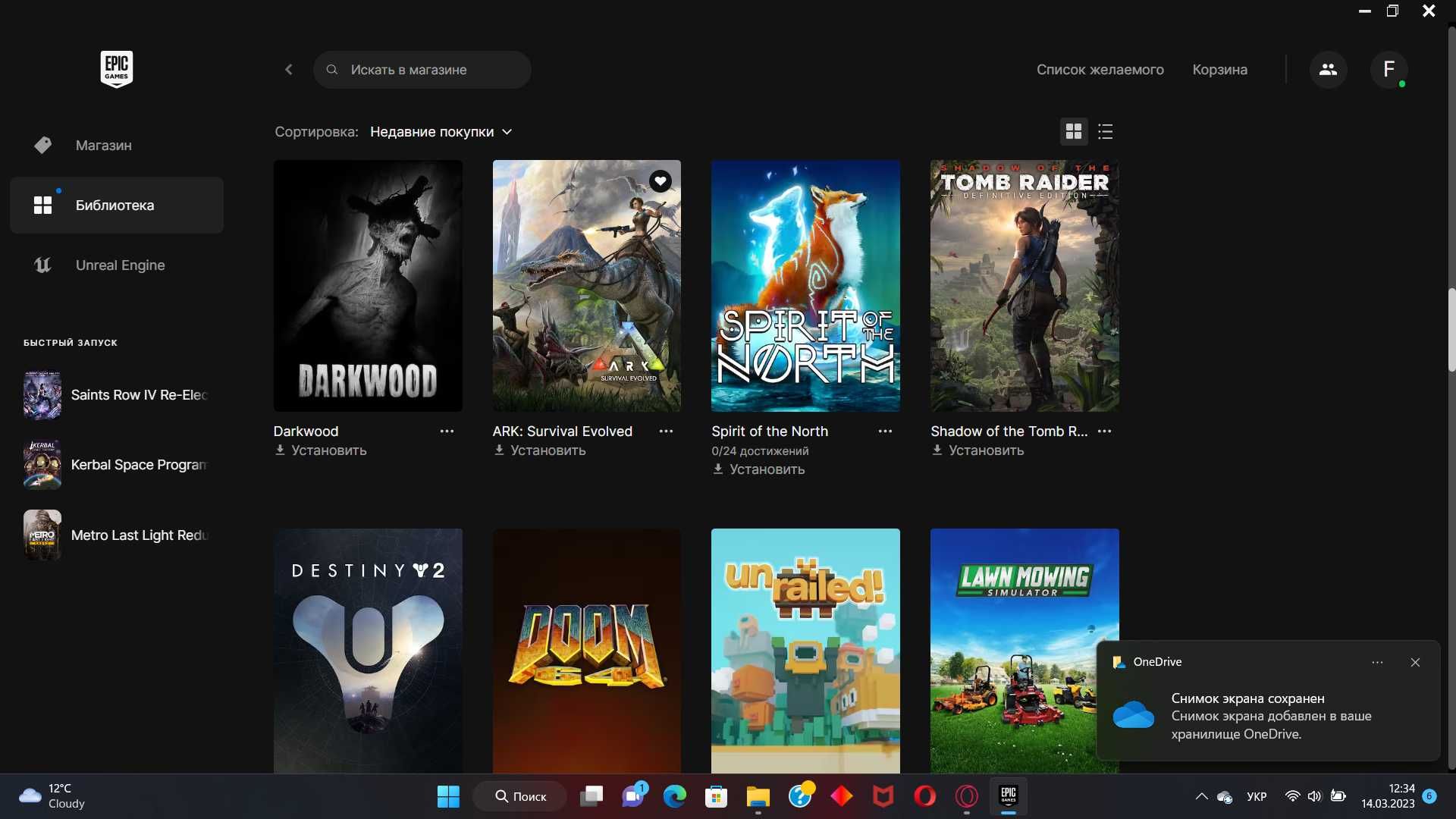Open the Unrailed! cover
The height and width of the screenshot is (819, 1456).
pyautogui.click(x=805, y=651)
